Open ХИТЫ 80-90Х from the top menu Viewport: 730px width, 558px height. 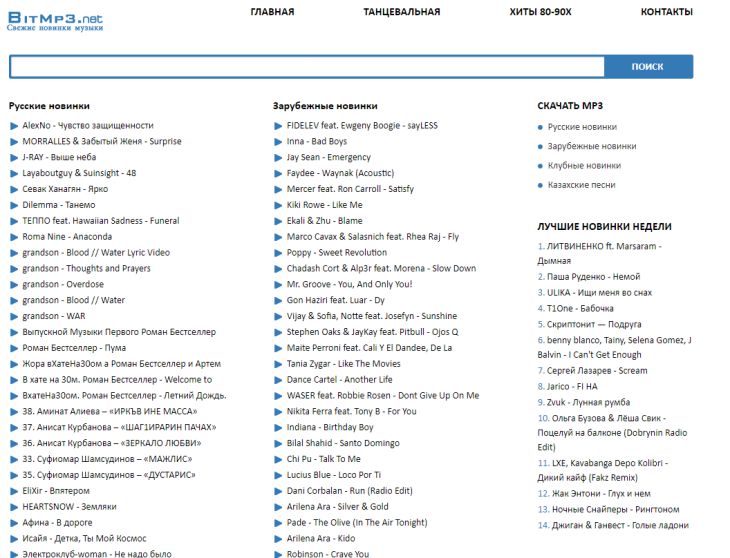tap(540, 12)
